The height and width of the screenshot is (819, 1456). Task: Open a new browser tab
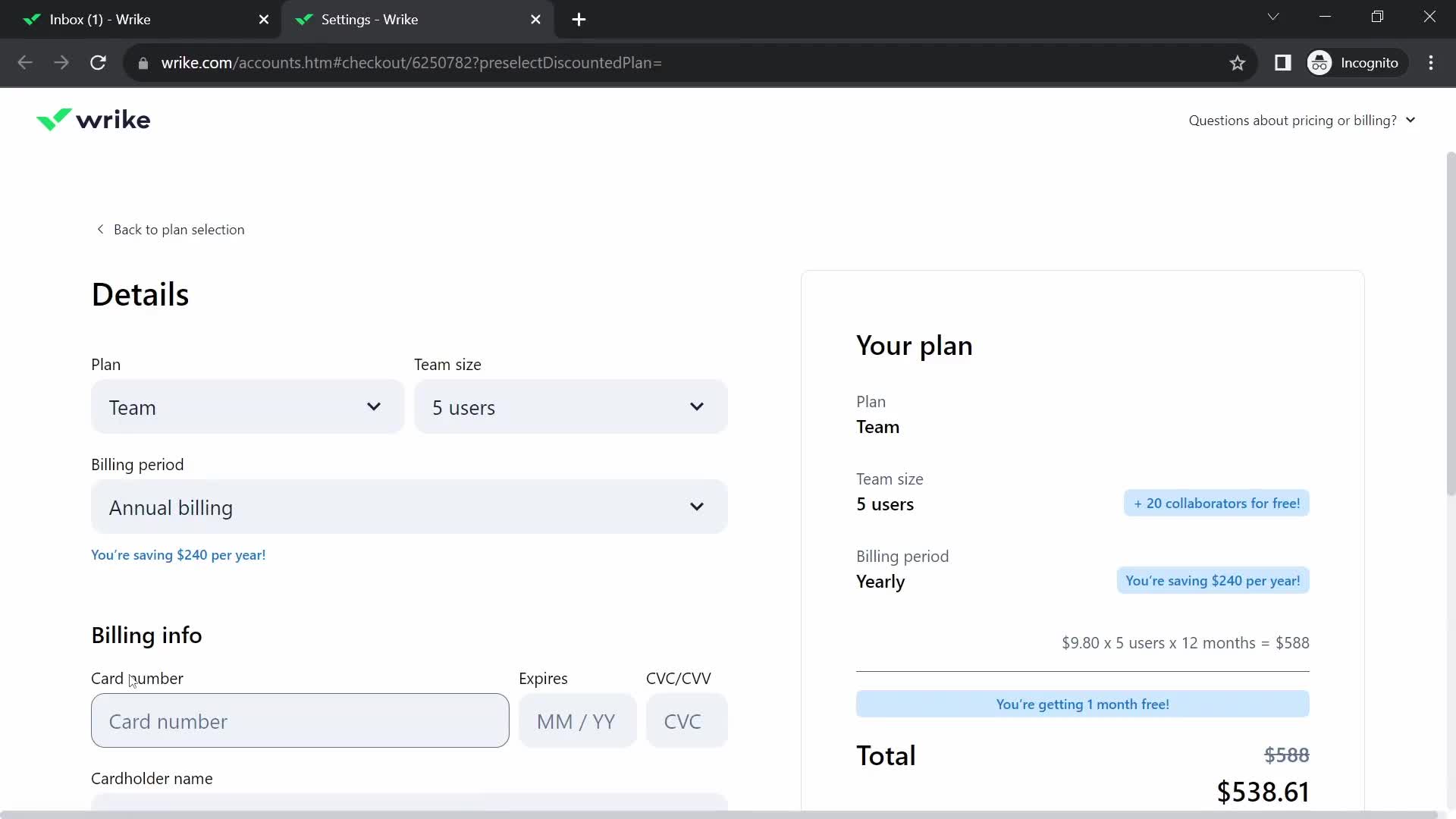[x=579, y=20]
